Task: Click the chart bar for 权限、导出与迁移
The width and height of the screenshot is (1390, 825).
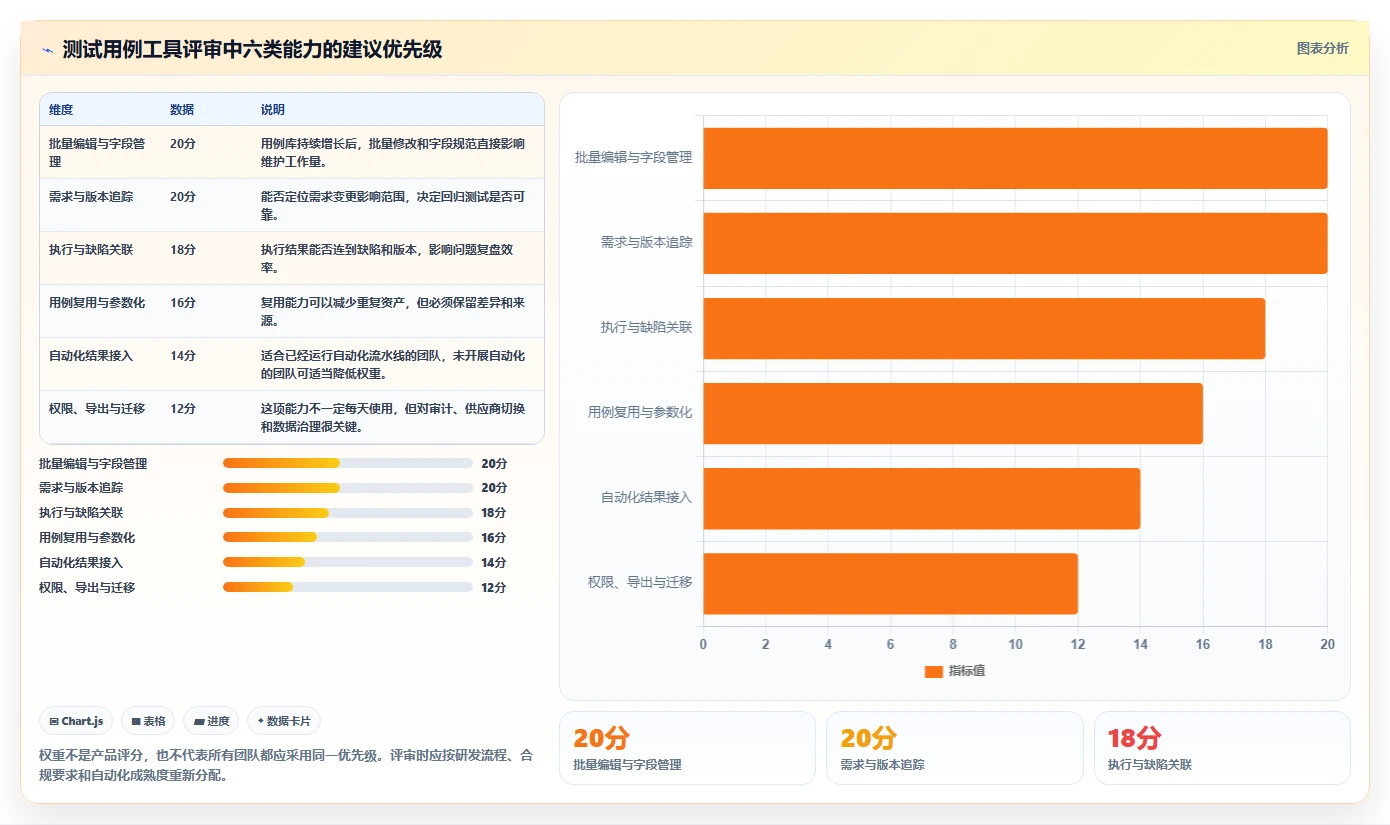Action: click(x=890, y=583)
